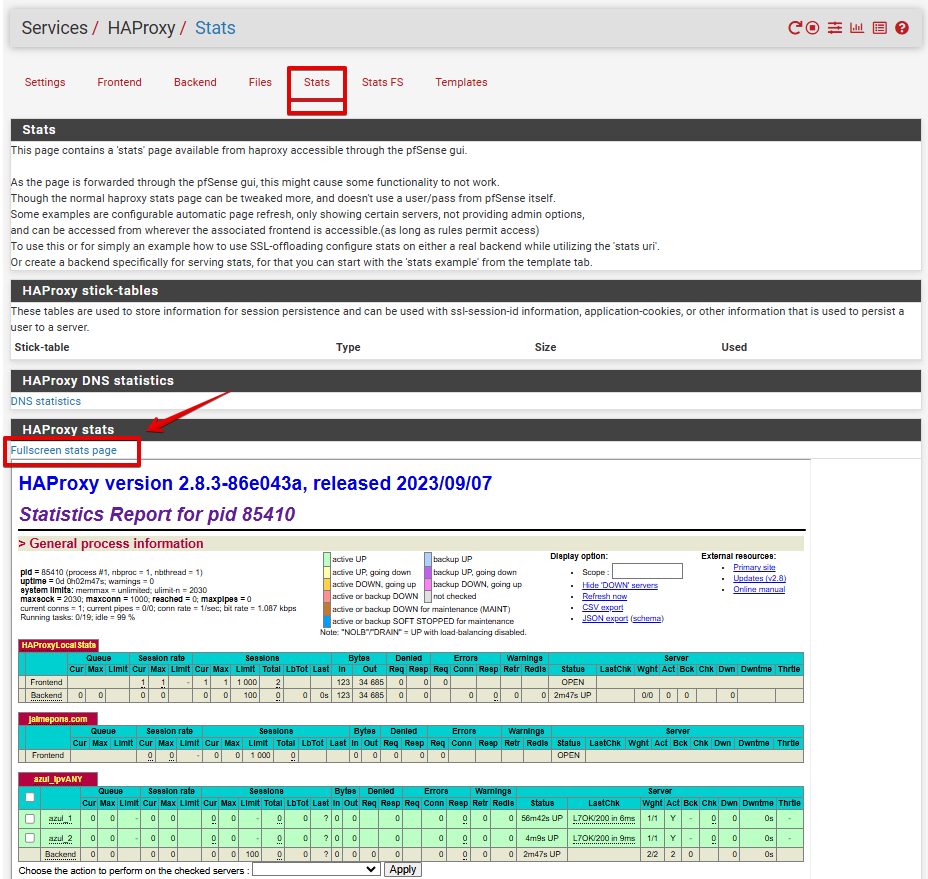Open related settings via the sliders icon
This screenshot has height=879, width=928.
coord(835,28)
